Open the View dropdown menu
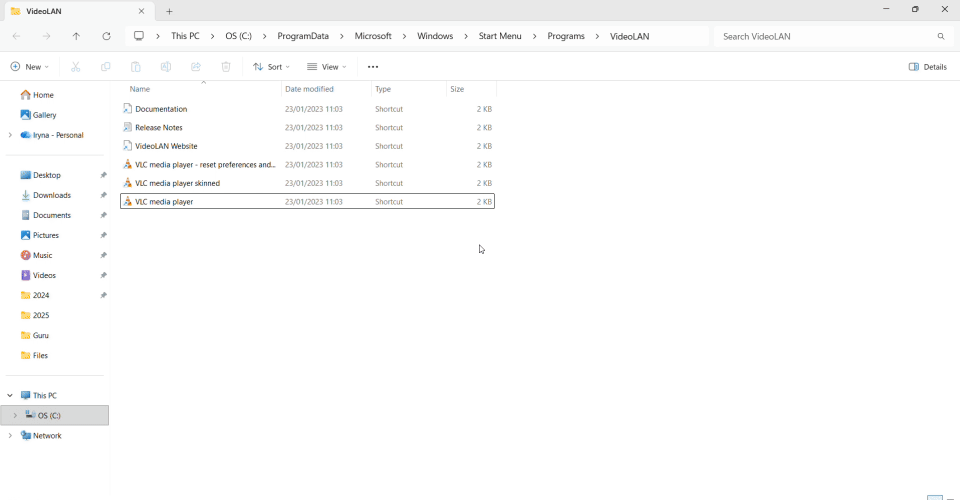Image resolution: width=960 pixels, height=500 pixels. (x=327, y=67)
